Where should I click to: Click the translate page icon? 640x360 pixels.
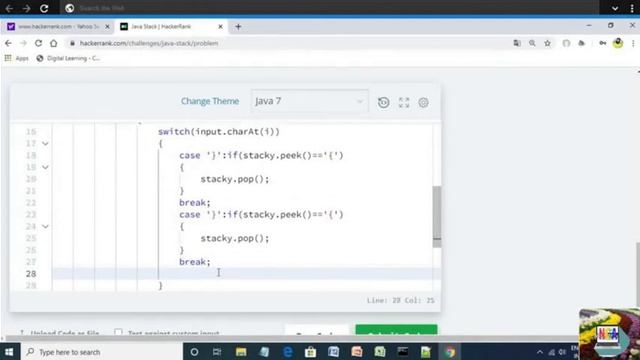(x=517, y=43)
